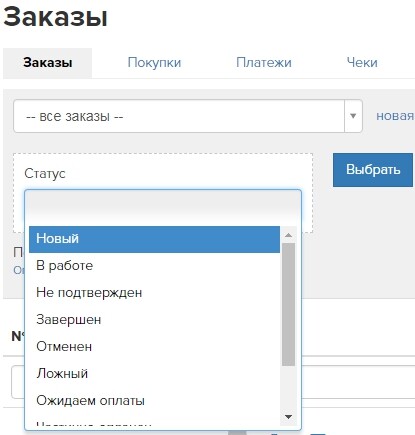
Task: Select В работе status option
Action: pos(154,266)
